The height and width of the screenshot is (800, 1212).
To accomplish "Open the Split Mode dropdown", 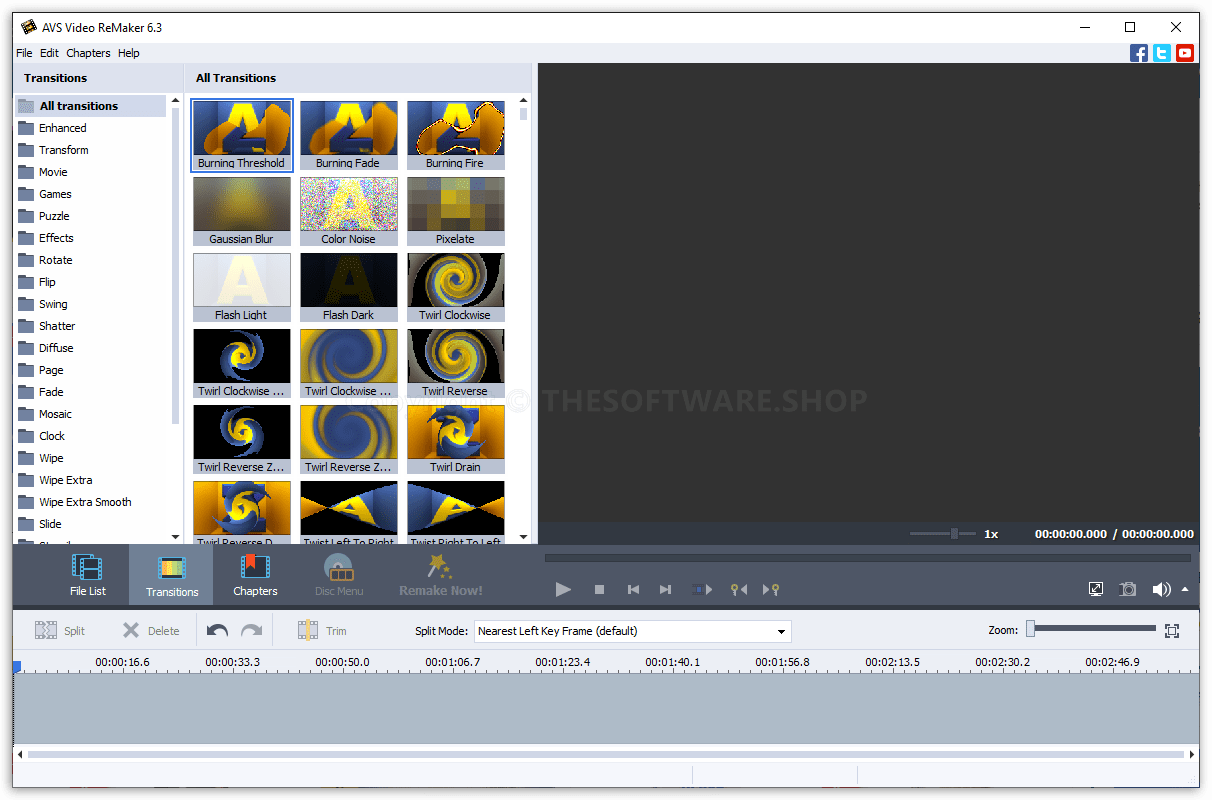I will 633,631.
